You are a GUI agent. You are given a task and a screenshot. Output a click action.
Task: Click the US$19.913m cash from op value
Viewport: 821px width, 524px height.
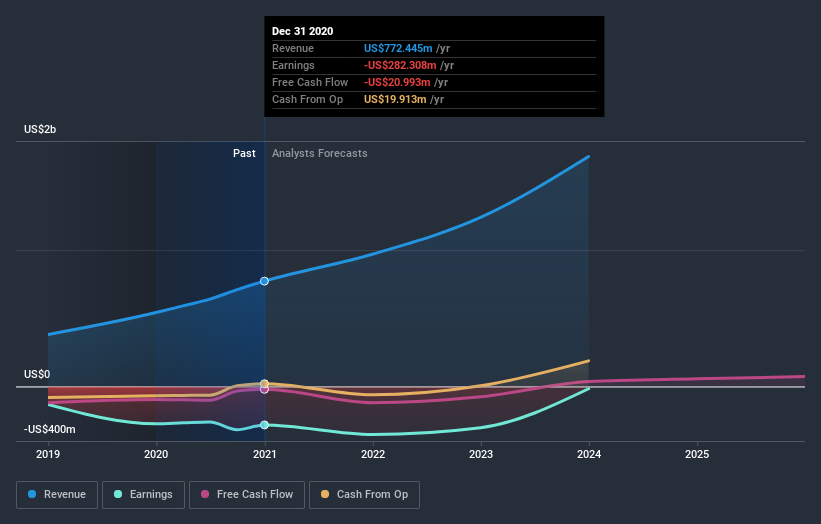click(395, 99)
